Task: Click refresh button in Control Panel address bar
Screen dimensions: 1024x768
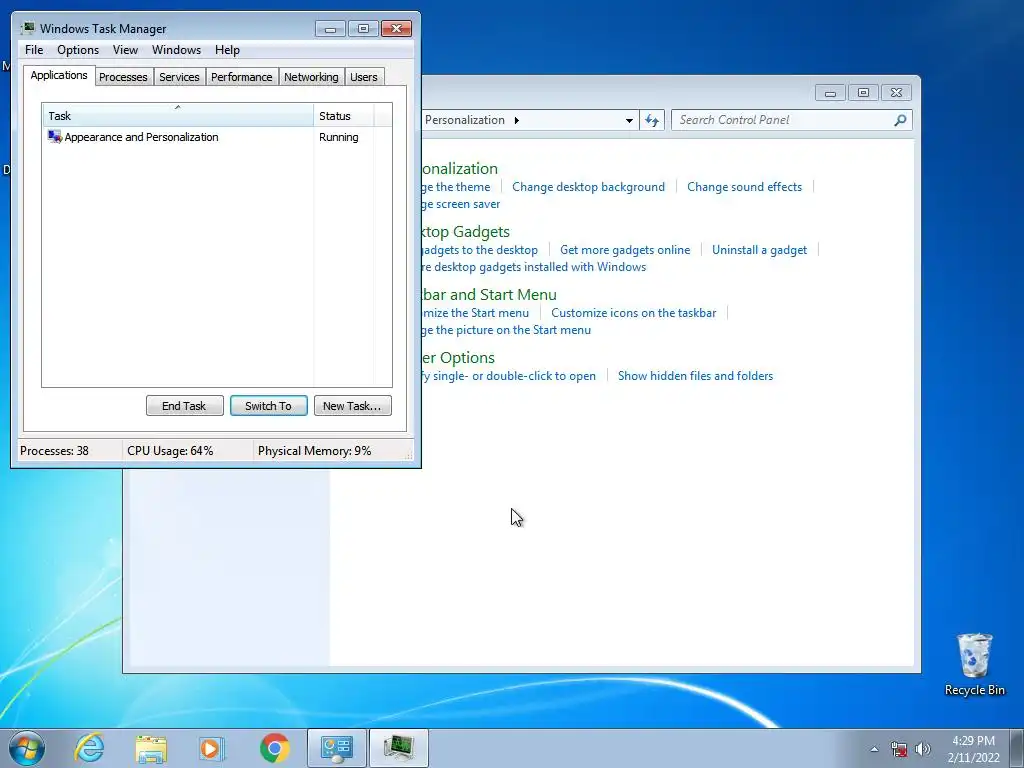Action: click(652, 120)
